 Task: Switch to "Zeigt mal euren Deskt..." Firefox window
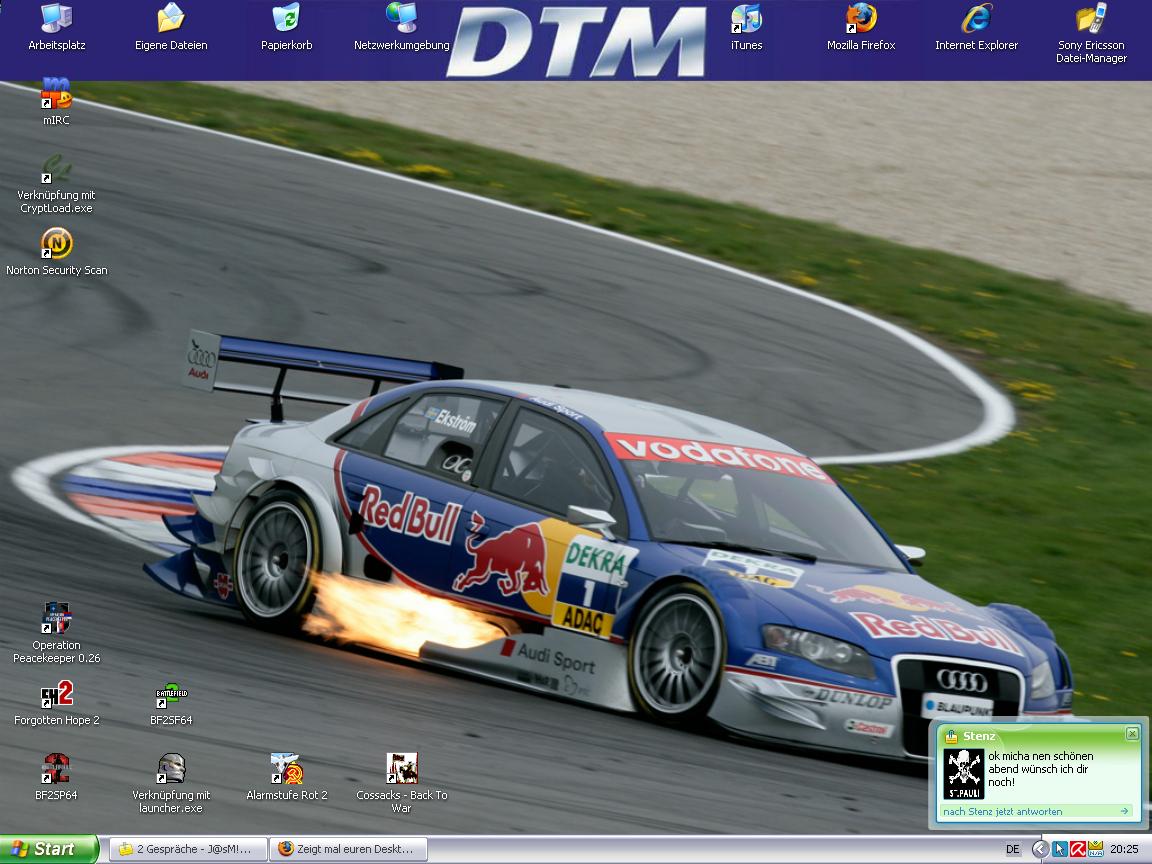tap(348, 849)
